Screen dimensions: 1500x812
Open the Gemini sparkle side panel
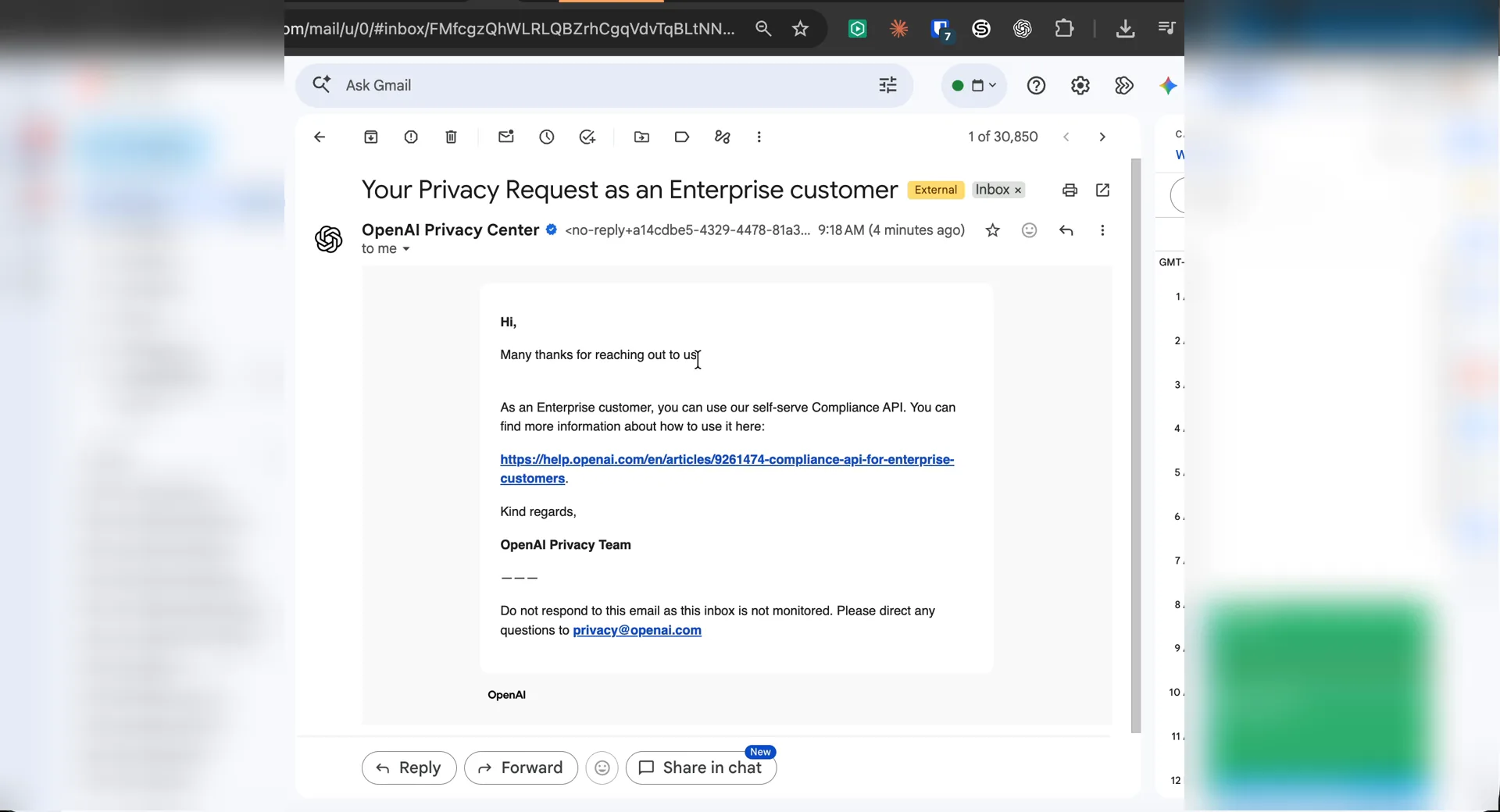[x=1168, y=86]
